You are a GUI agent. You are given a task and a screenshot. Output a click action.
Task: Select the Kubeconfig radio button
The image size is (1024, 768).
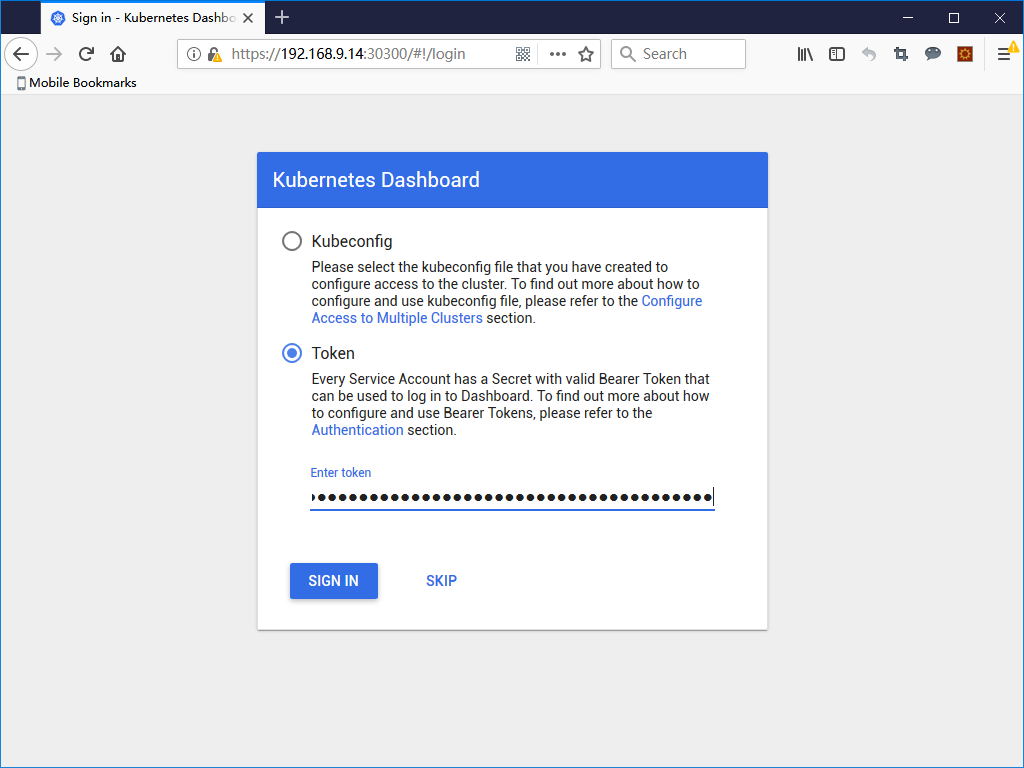click(x=292, y=241)
